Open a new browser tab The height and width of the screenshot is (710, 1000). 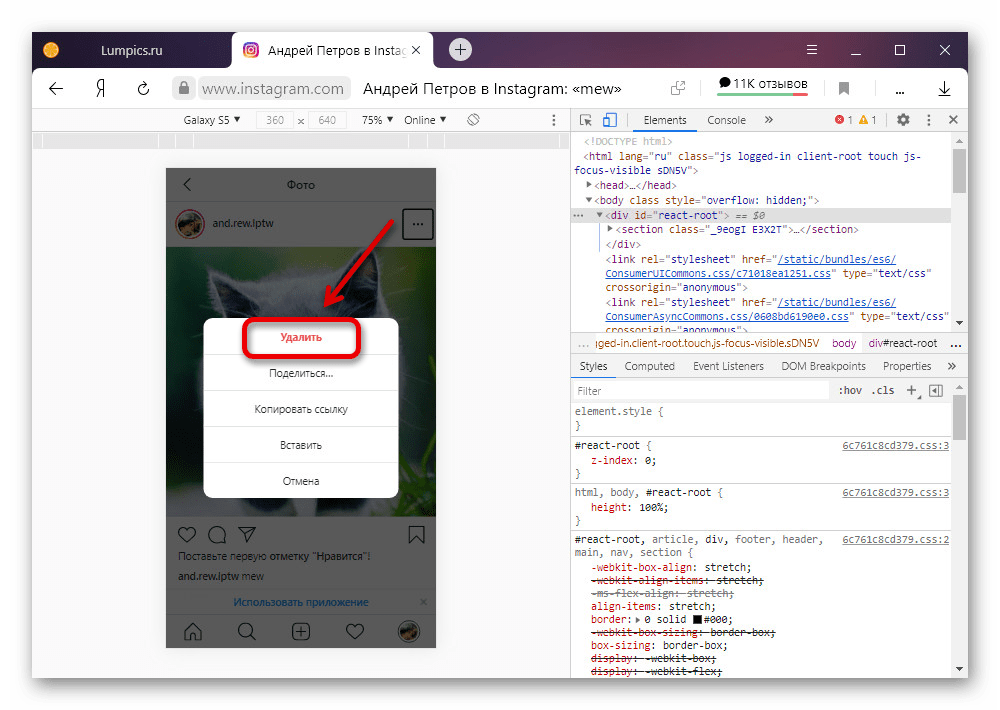(x=460, y=49)
